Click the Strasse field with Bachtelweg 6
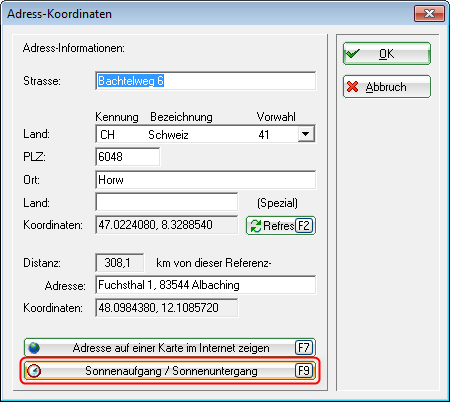The height and width of the screenshot is (402, 450). click(x=205, y=81)
